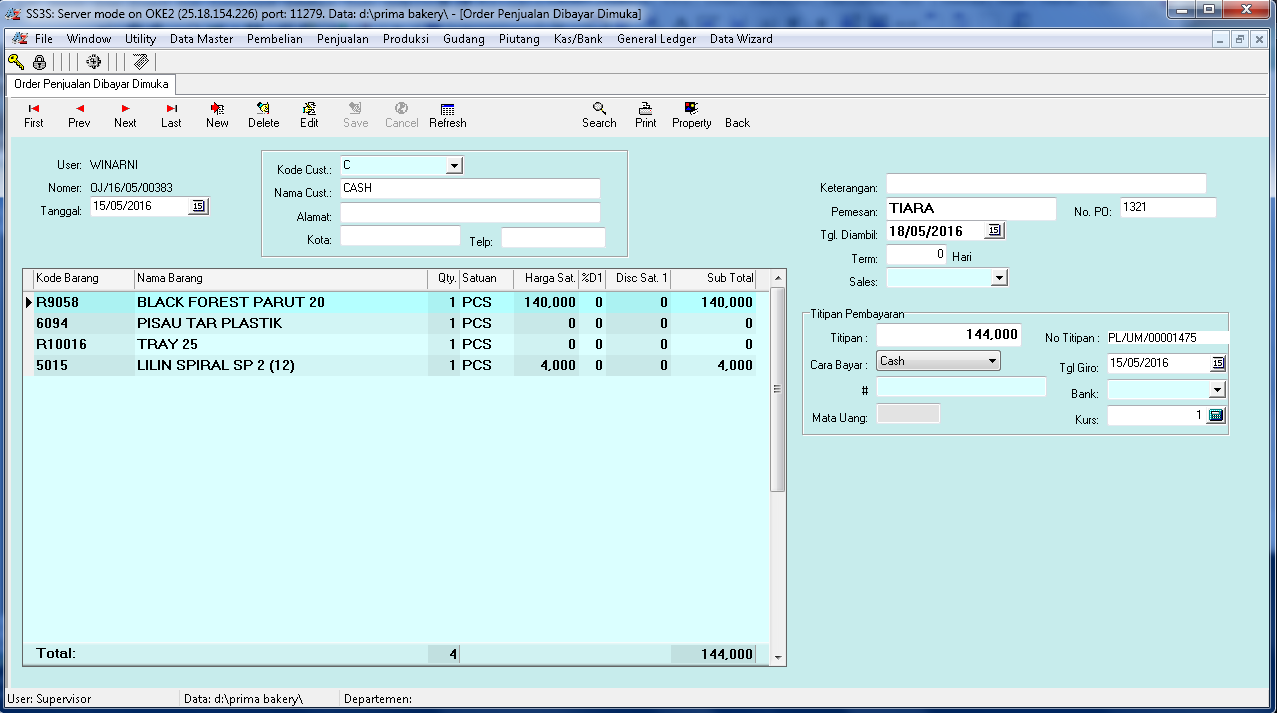Edit the current order

309,115
